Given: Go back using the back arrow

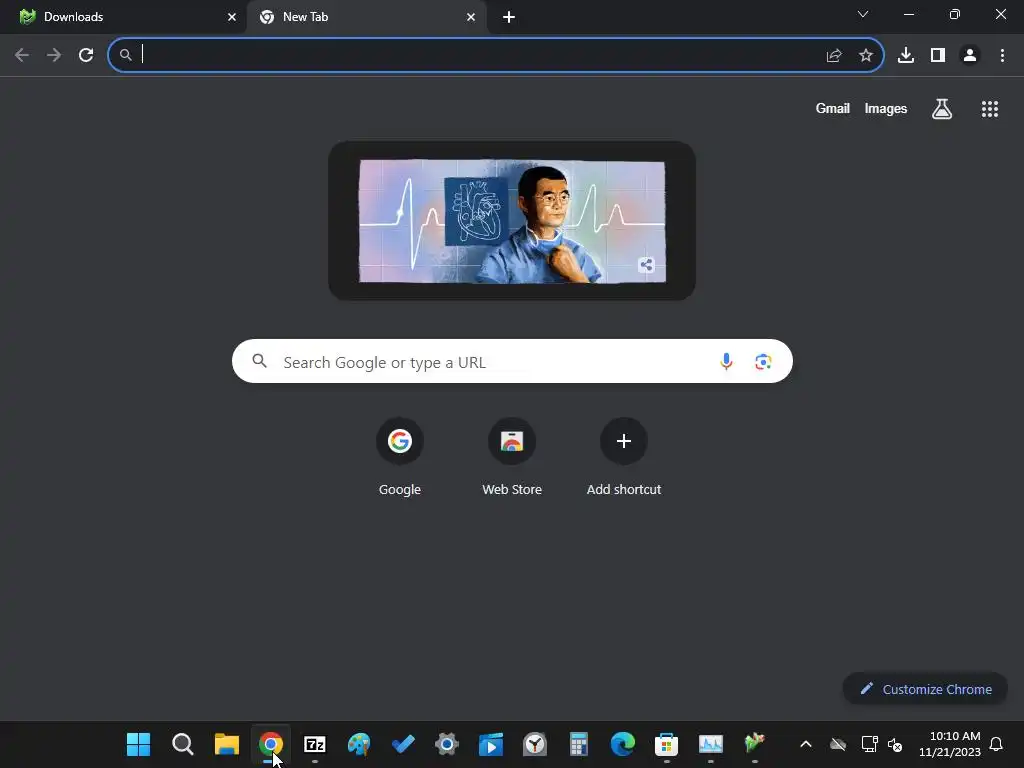Looking at the screenshot, I should pos(22,56).
